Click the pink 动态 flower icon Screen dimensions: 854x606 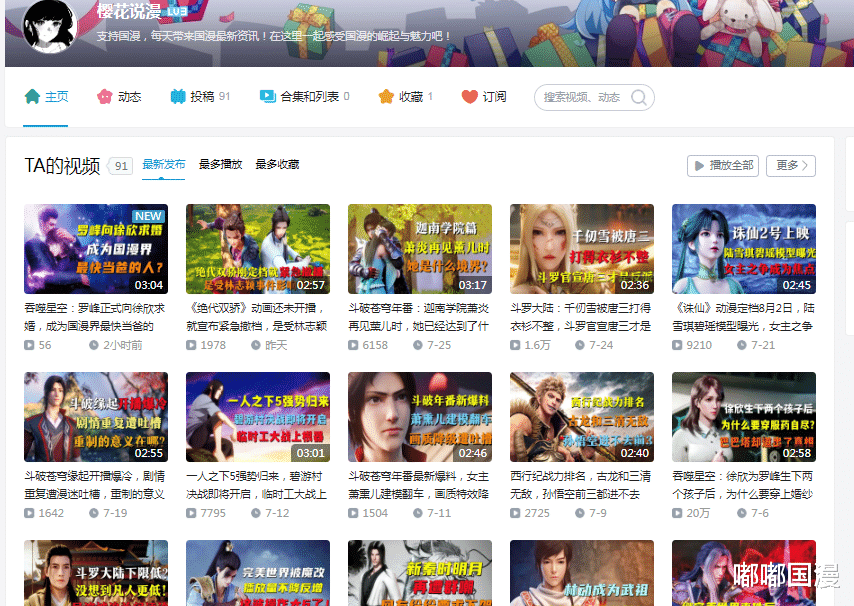(105, 97)
